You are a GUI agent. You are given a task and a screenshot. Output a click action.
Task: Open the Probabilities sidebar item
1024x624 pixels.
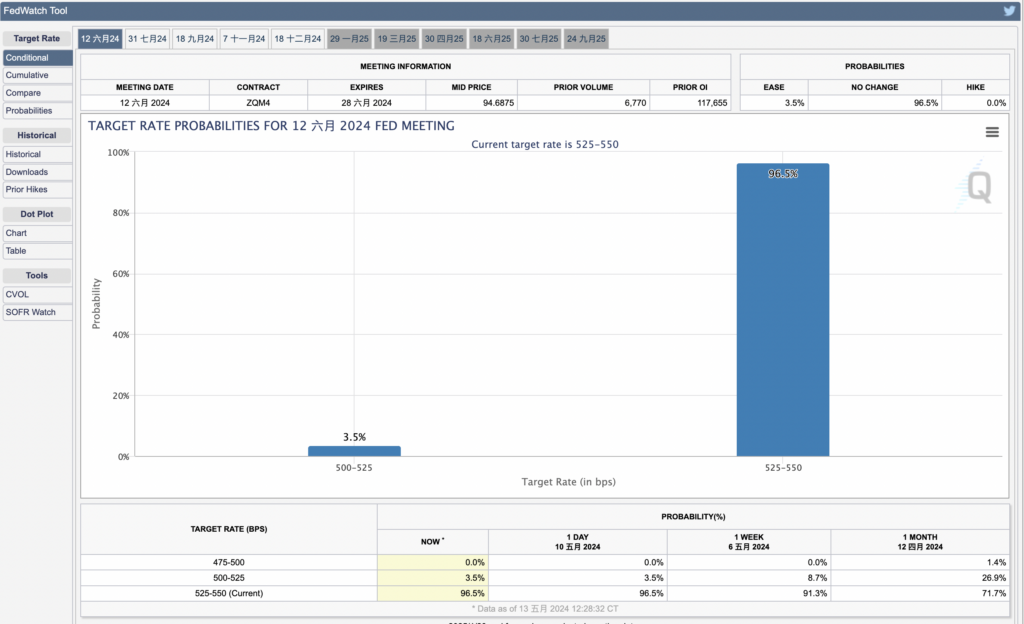click(37, 110)
